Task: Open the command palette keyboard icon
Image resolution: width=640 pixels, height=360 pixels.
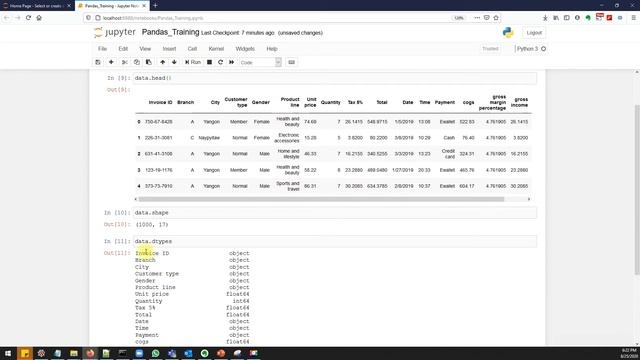Action: tap(291, 62)
